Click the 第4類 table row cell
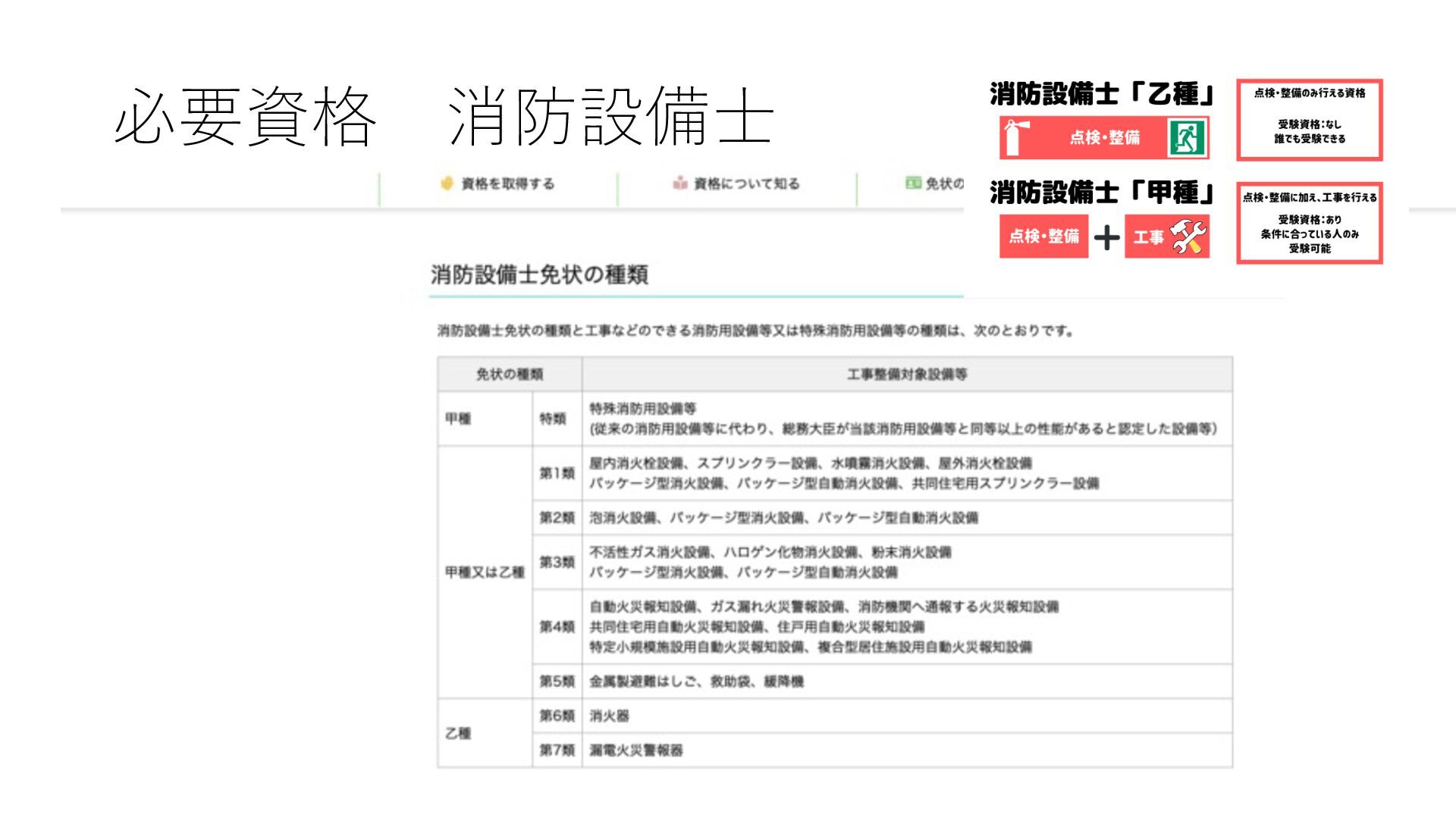This screenshot has width=1456, height=819. click(557, 627)
